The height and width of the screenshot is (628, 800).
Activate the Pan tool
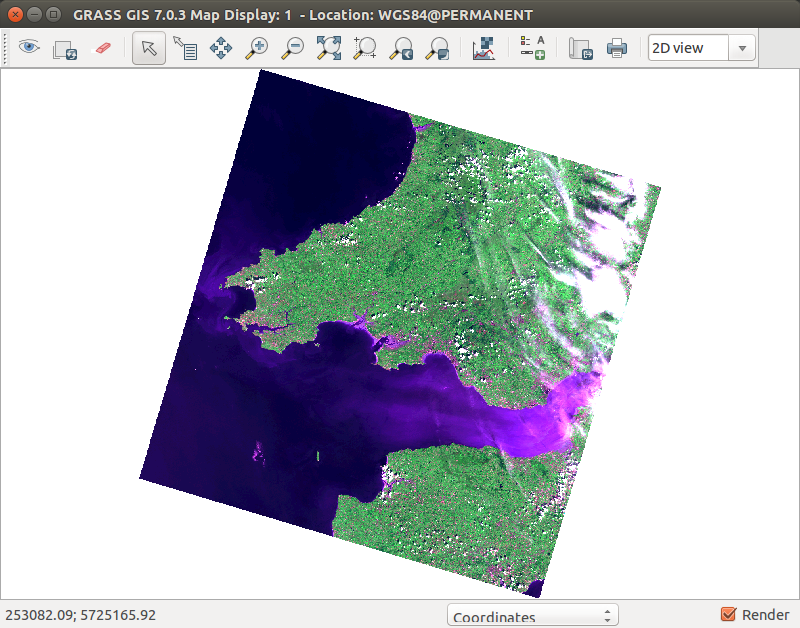(220, 48)
